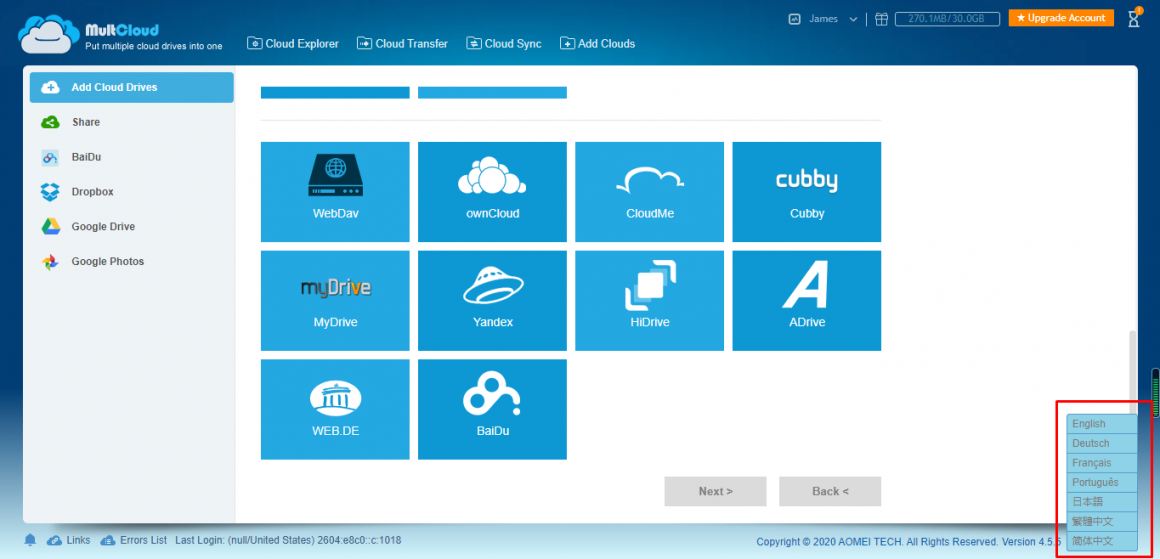1160x559 pixels.
Task: Select Français language option
Action: (x=1102, y=463)
